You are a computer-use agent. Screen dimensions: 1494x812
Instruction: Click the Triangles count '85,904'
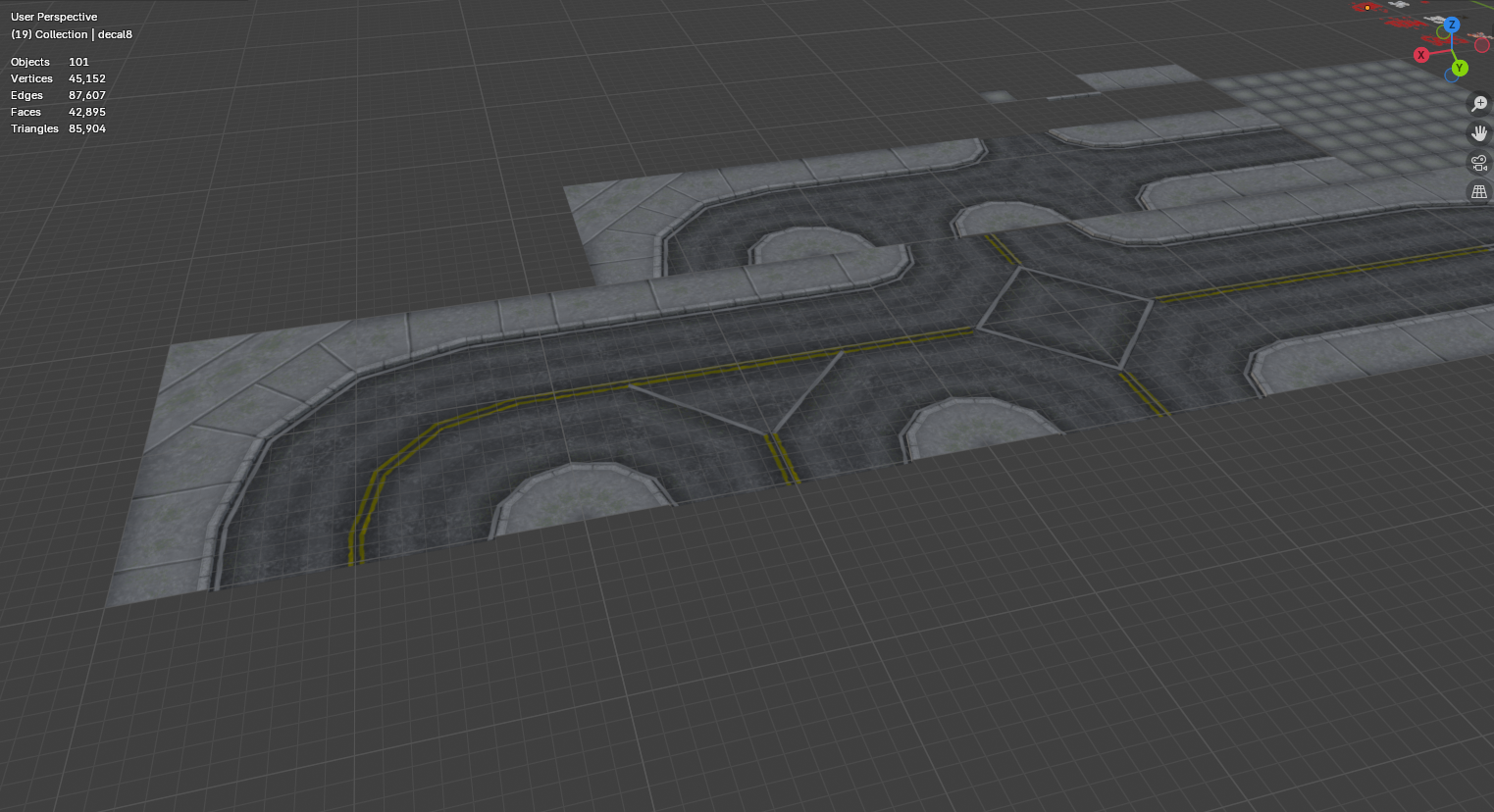click(87, 128)
